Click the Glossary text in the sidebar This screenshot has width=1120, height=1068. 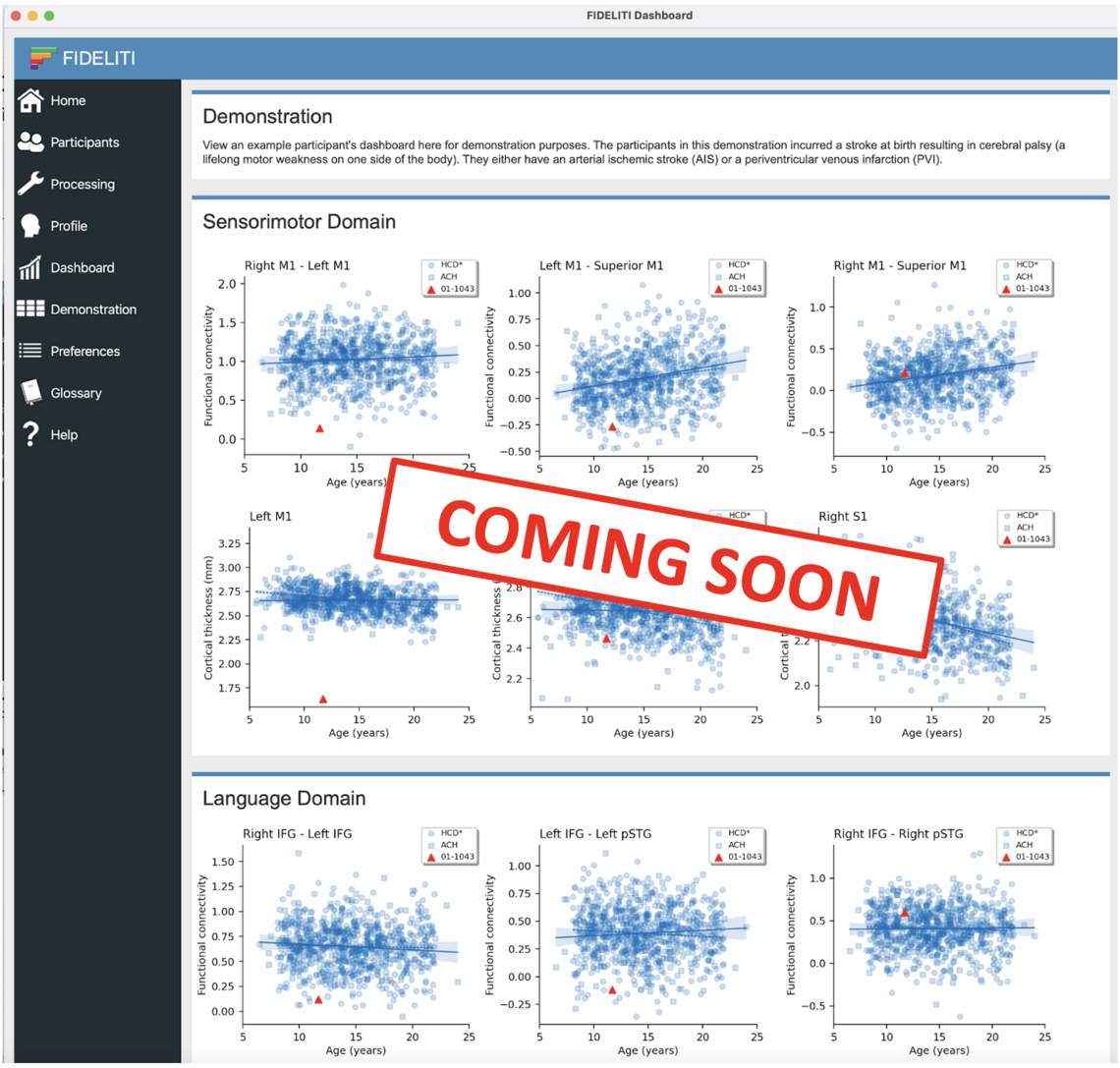tap(77, 393)
